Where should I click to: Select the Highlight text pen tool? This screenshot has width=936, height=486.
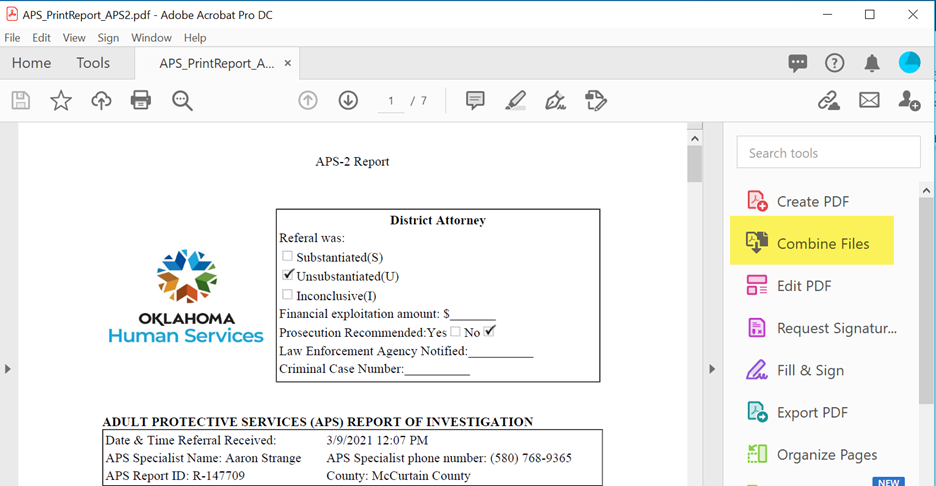[516, 100]
